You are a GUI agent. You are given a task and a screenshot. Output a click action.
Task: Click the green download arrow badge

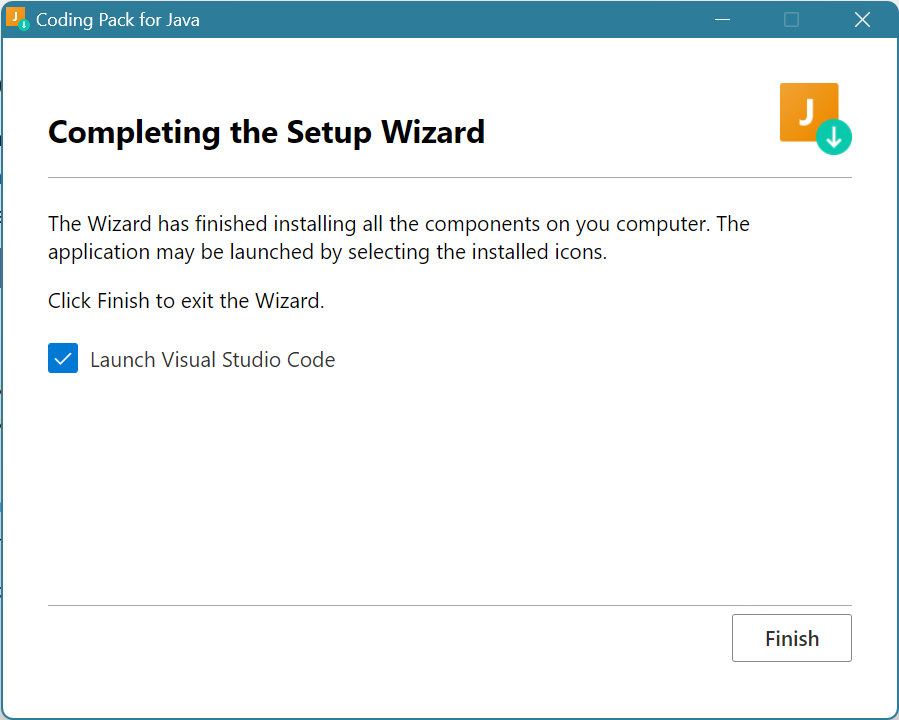[x=833, y=137]
